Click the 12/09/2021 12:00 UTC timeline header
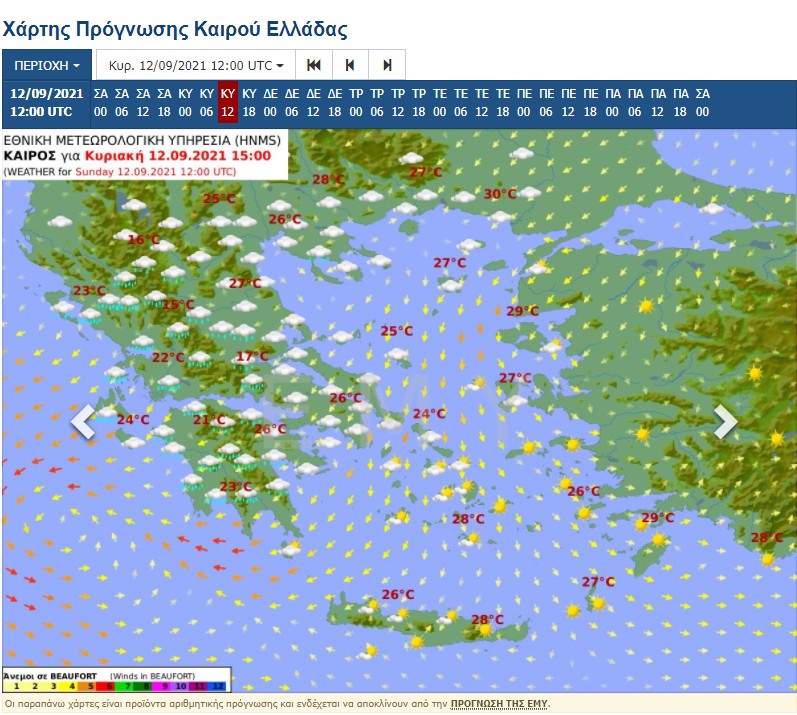 [46, 102]
